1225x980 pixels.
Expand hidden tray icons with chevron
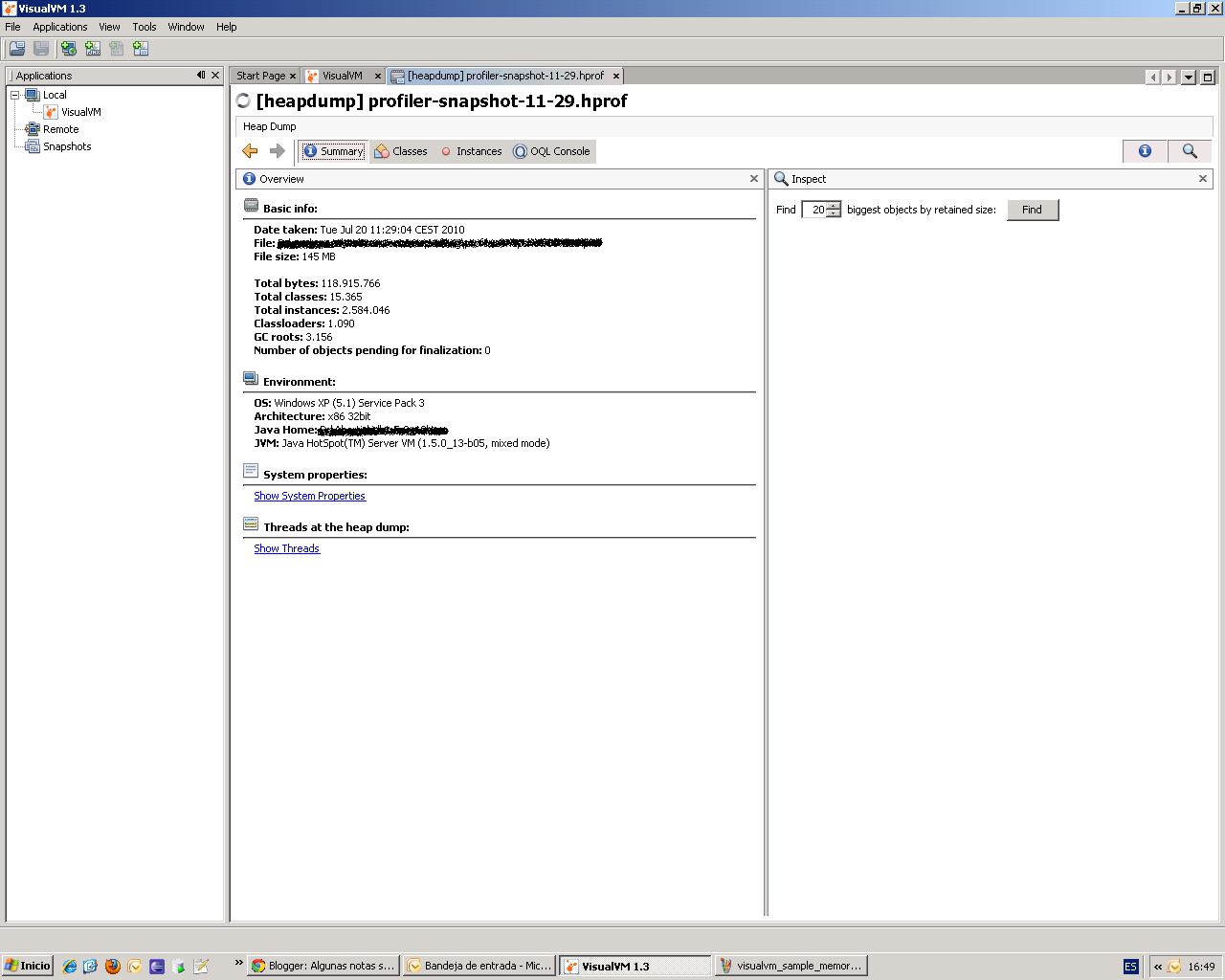[x=1158, y=967]
